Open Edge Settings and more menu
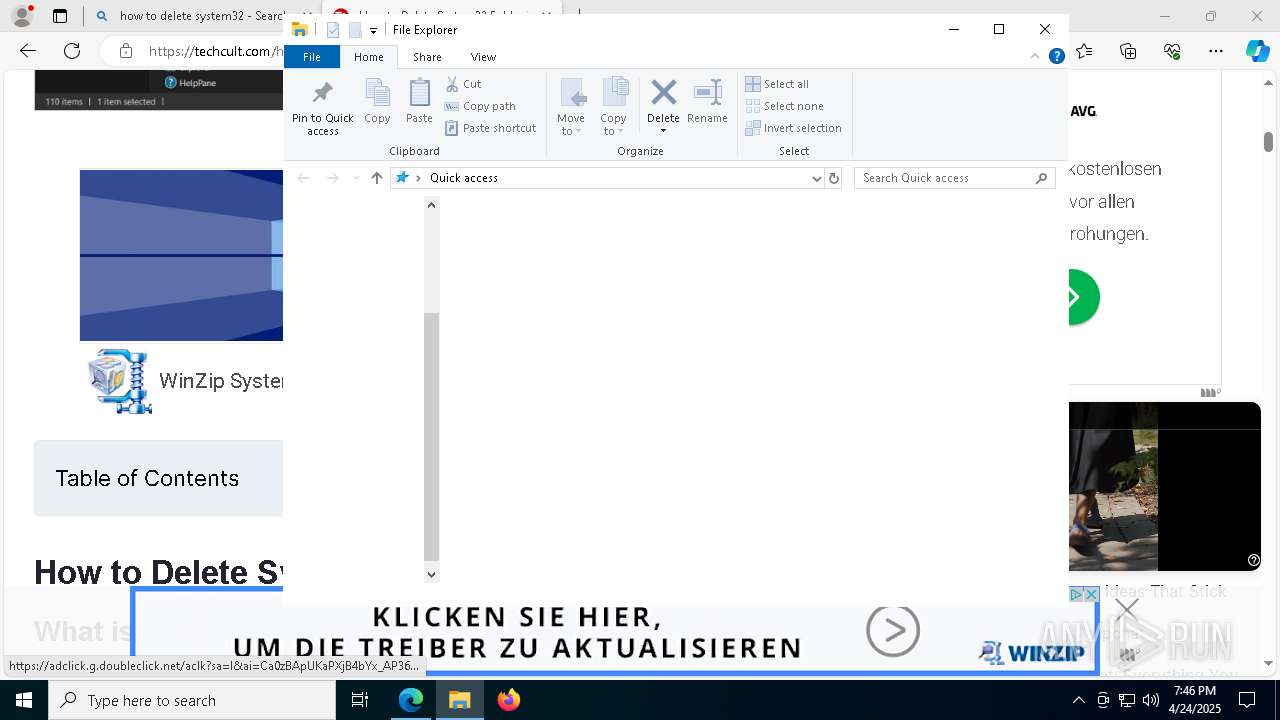Viewport: 1280px width, 720px height. click(1215, 51)
